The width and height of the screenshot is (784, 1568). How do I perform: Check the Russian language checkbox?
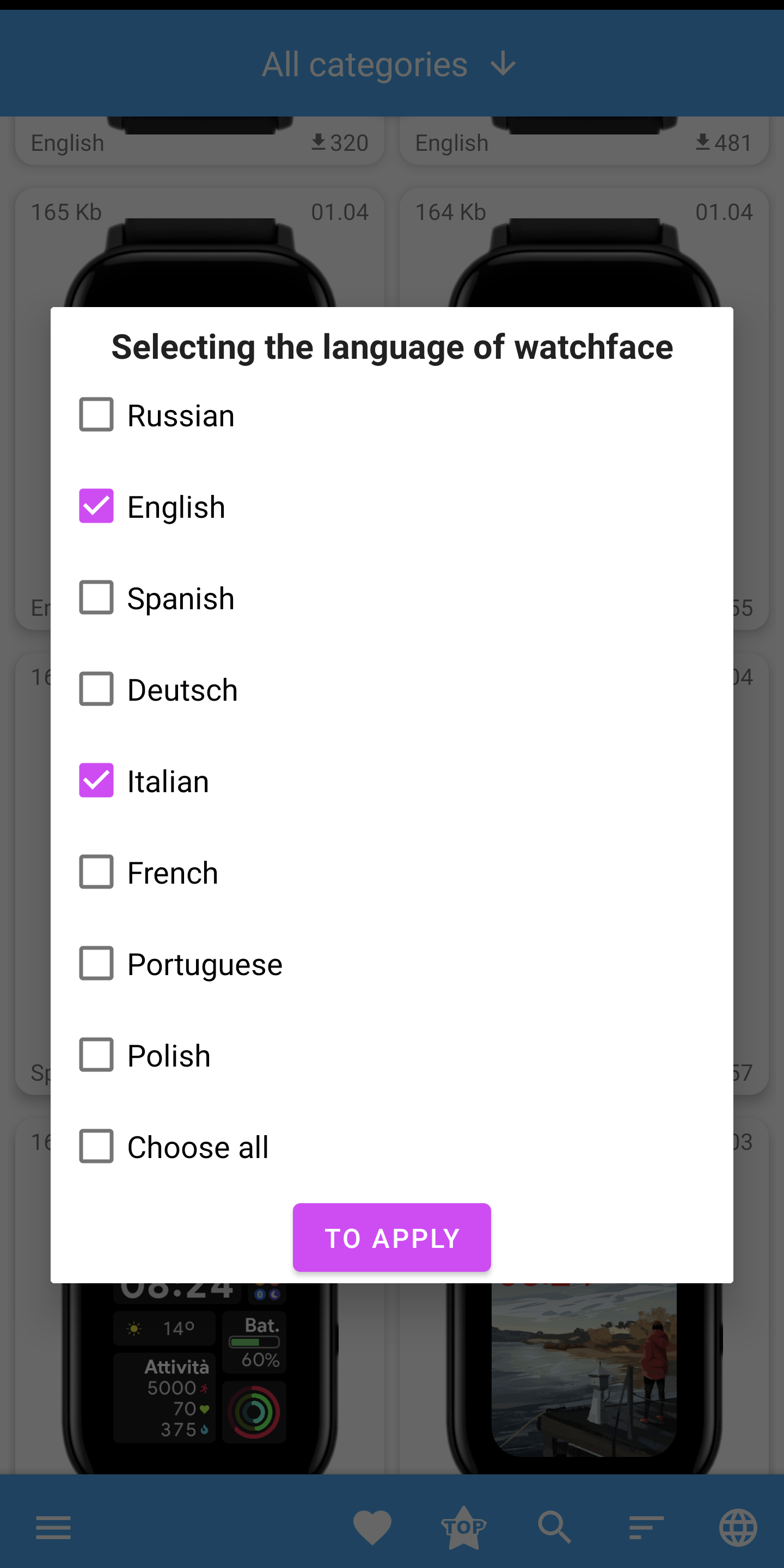[x=96, y=415]
